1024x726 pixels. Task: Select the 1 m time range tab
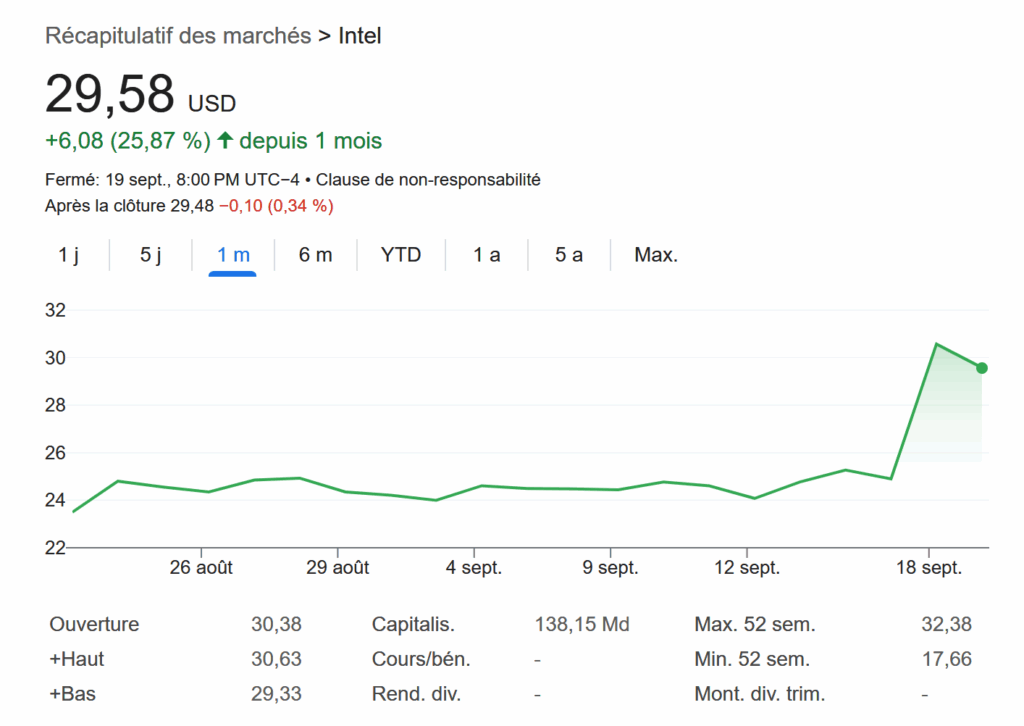[233, 255]
